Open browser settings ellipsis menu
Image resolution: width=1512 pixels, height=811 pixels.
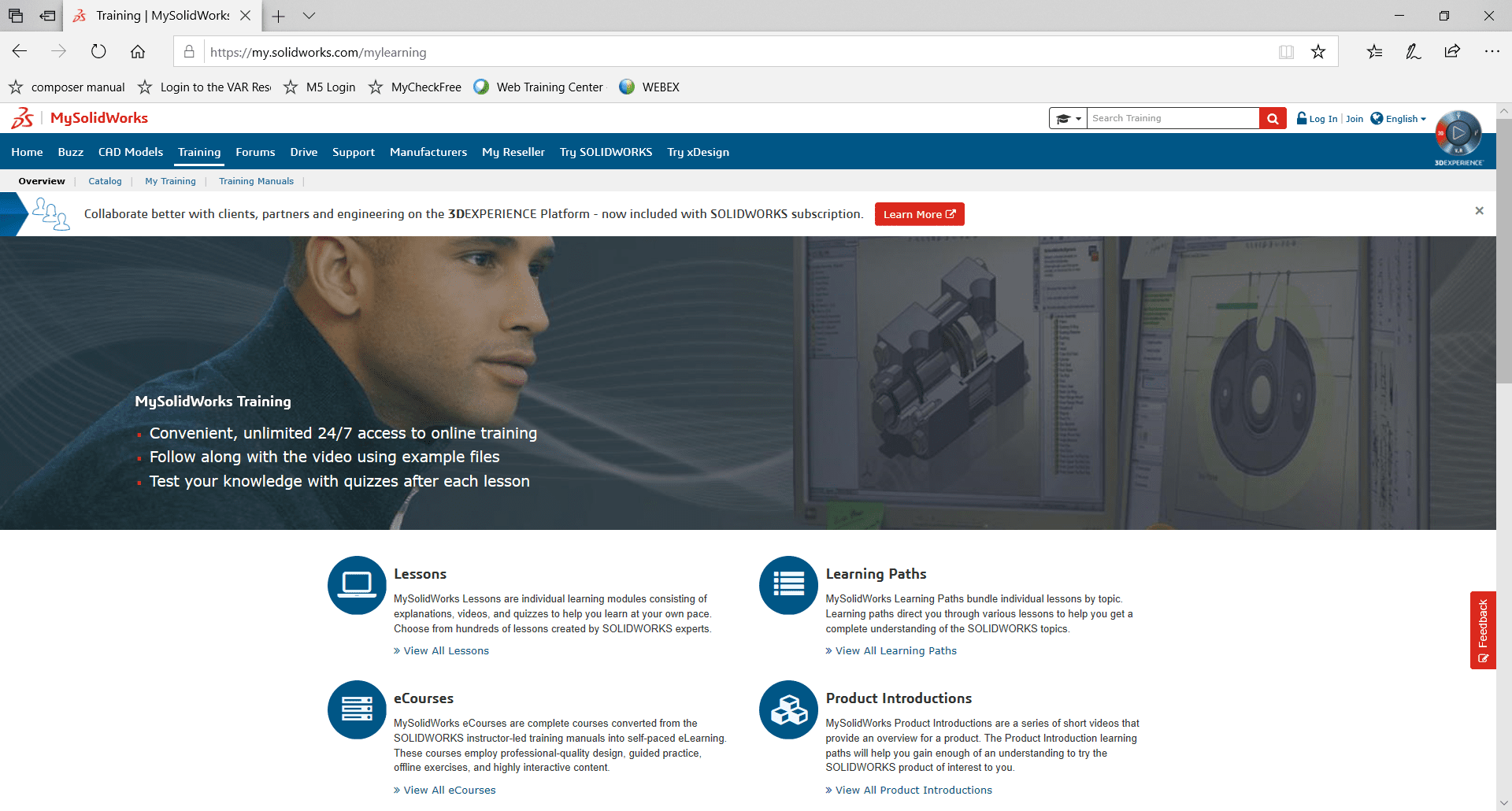pos(1492,52)
